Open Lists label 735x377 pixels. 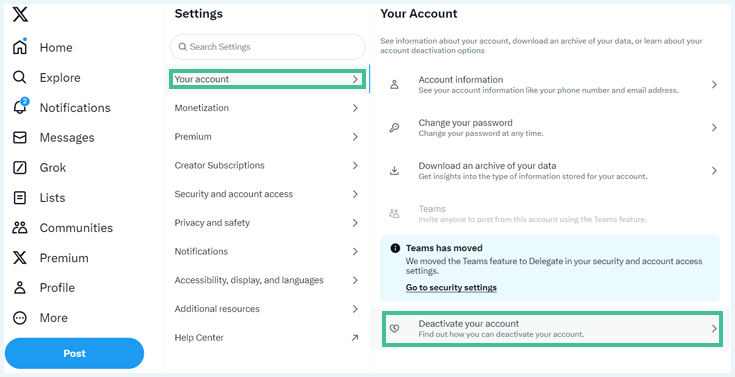point(52,197)
